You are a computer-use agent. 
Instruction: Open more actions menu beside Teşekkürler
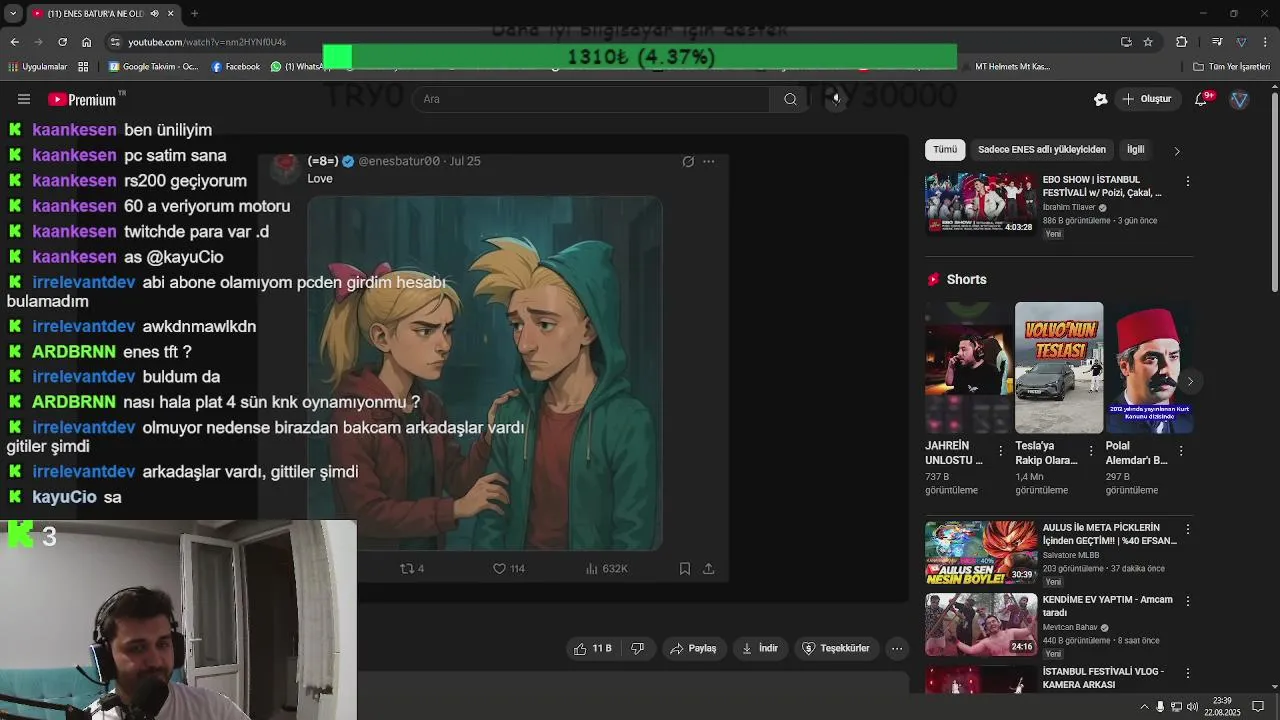(897, 648)
